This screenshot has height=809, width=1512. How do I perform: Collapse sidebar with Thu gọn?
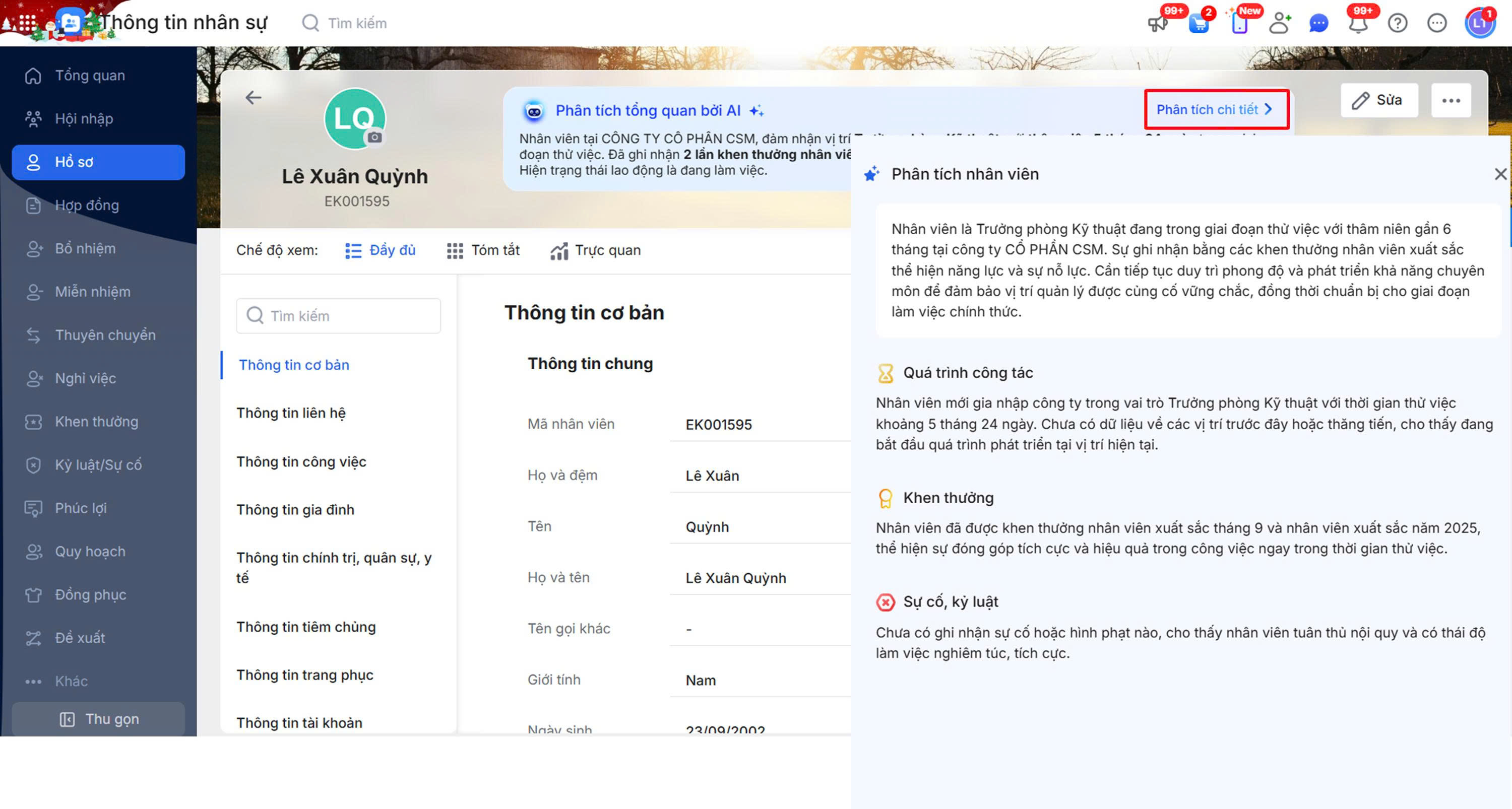[99, 719]
